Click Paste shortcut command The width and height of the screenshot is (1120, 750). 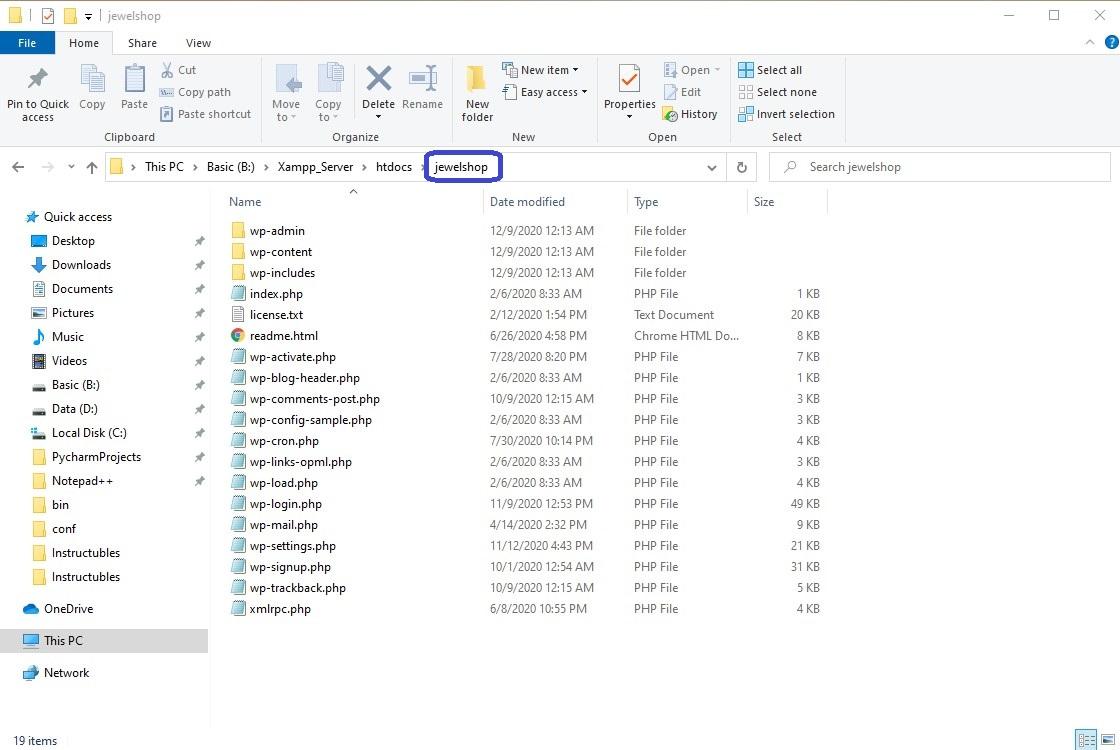(x=206, y=114)
